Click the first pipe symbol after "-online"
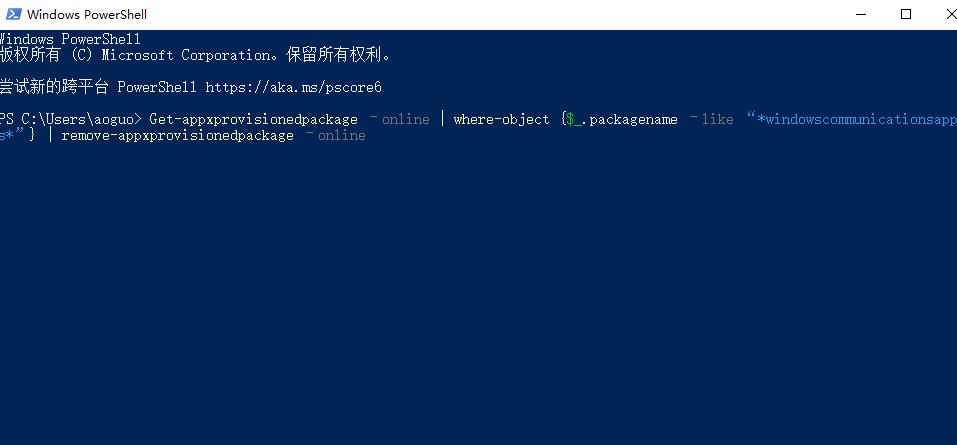Screen dimensions: 957x445 442,119
